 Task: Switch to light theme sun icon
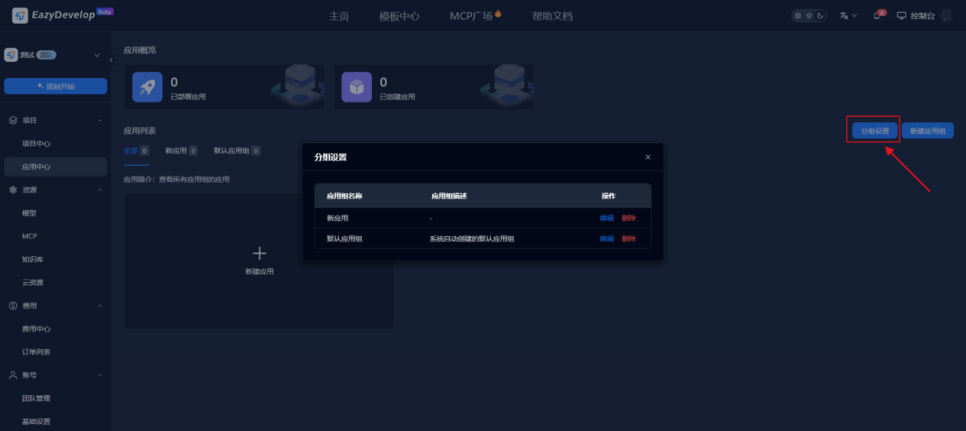[x=809, y=16]
